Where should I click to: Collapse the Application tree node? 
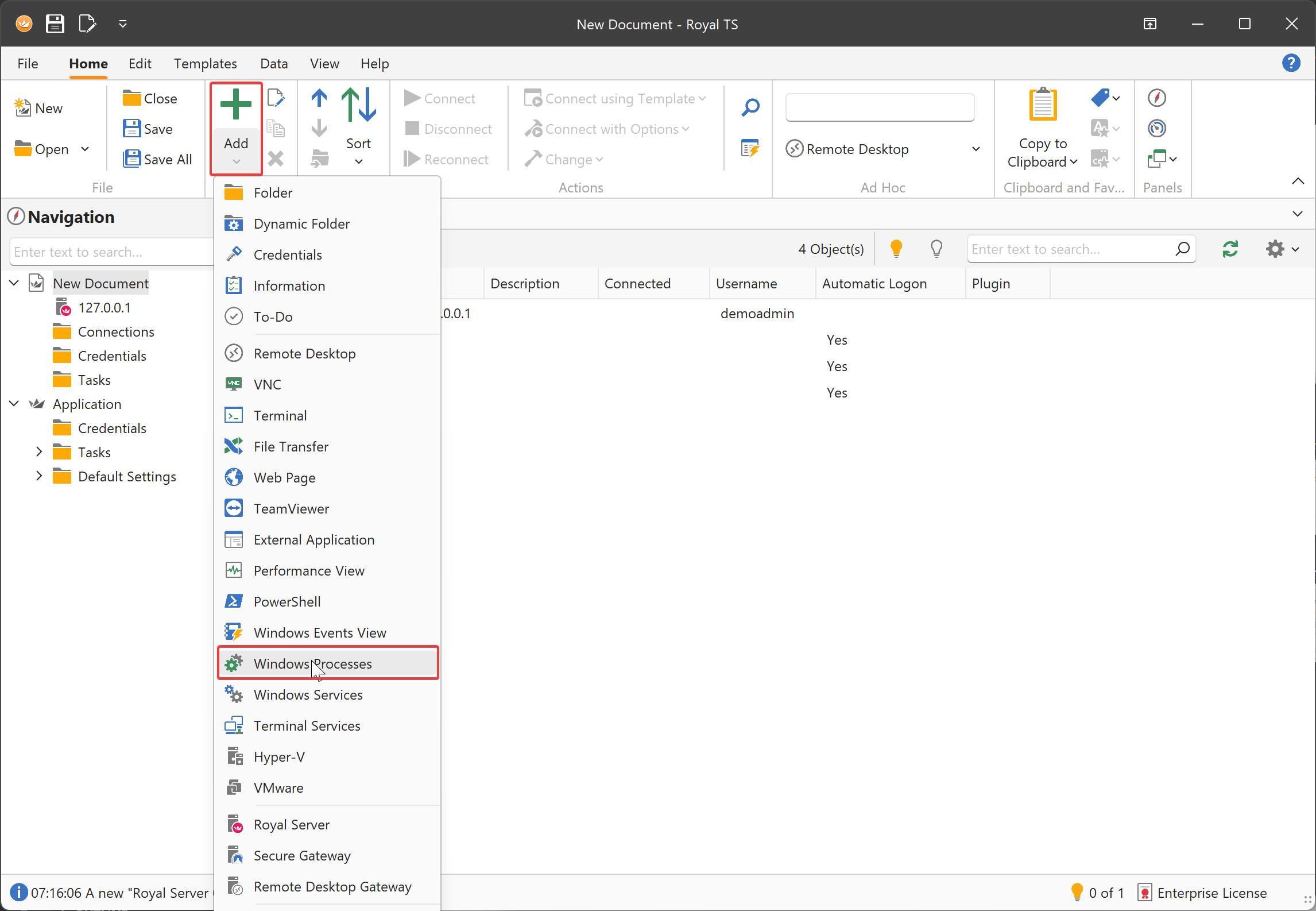click(x=14, y=403)
